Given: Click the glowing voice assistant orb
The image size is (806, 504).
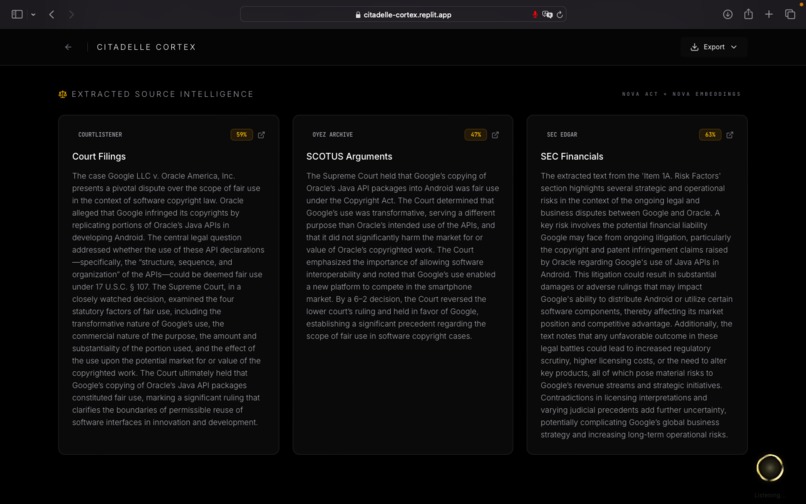Looking at the screenshot, I should [770, 467].
